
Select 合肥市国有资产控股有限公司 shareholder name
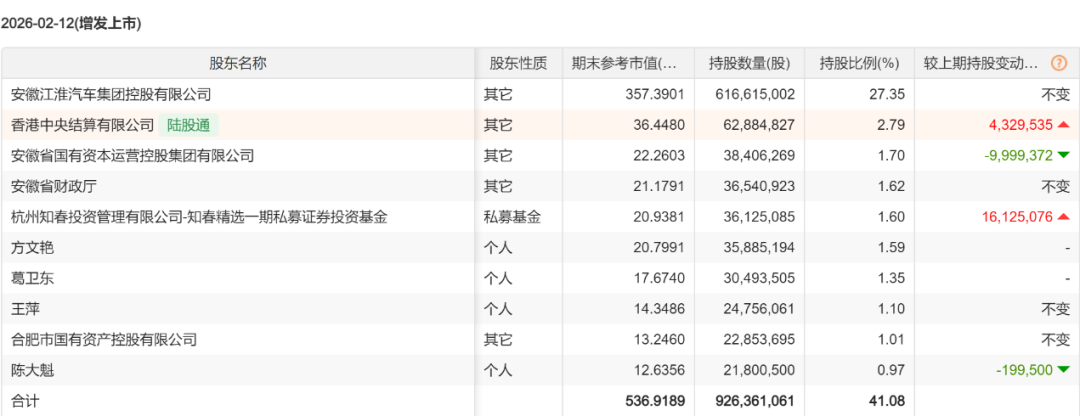coord(104,340)
